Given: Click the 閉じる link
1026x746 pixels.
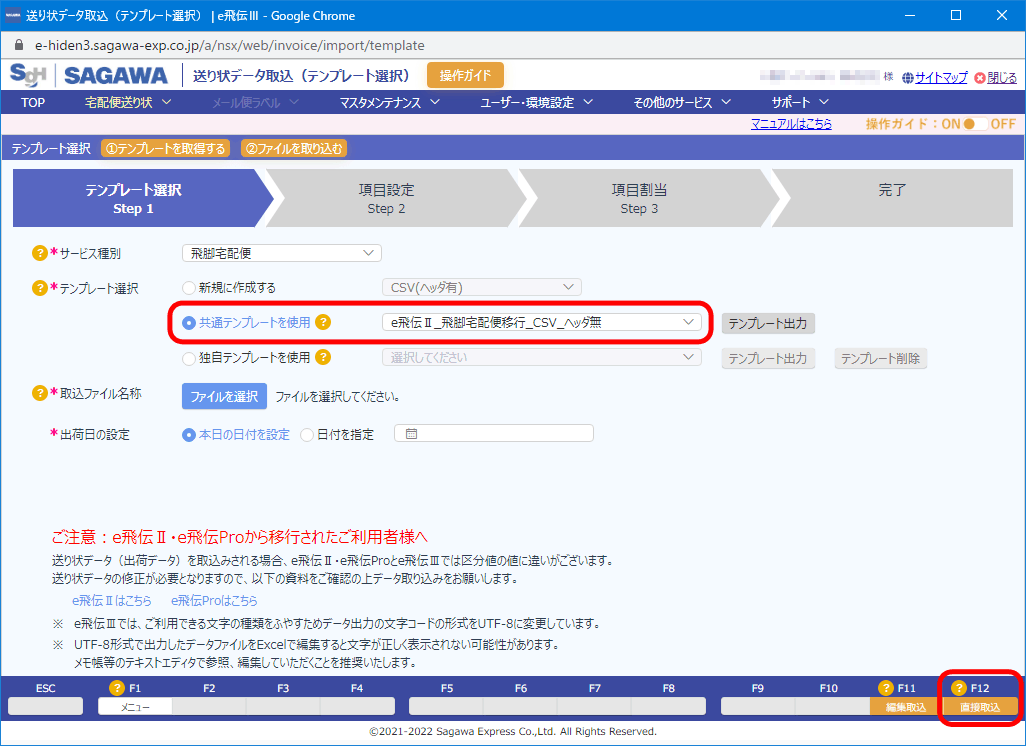Looking at the screenshot, I should point(1002,78).
